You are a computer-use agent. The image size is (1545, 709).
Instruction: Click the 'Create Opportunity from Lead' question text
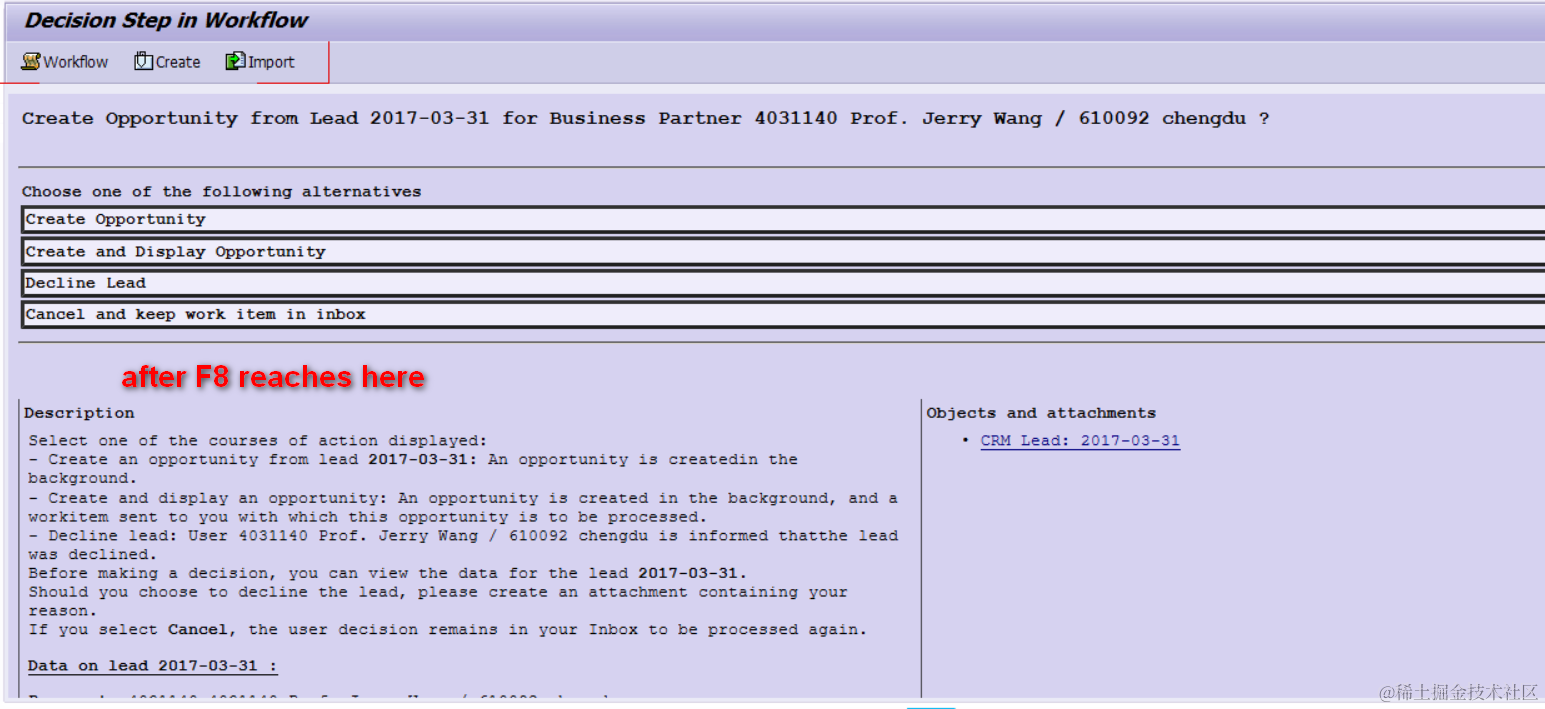pyautogui.click(x=646, y=118)
